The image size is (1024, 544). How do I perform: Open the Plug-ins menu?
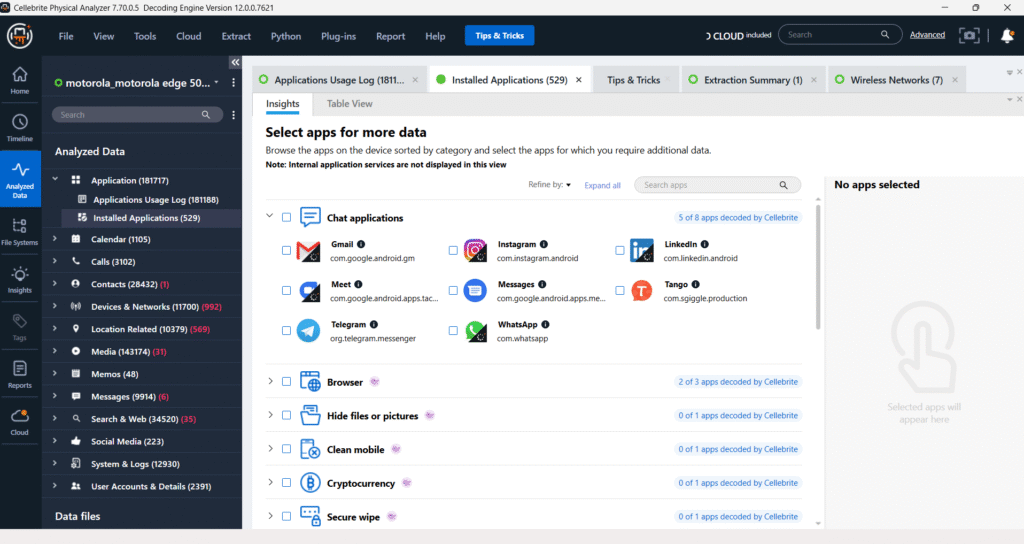coord(338,36)
